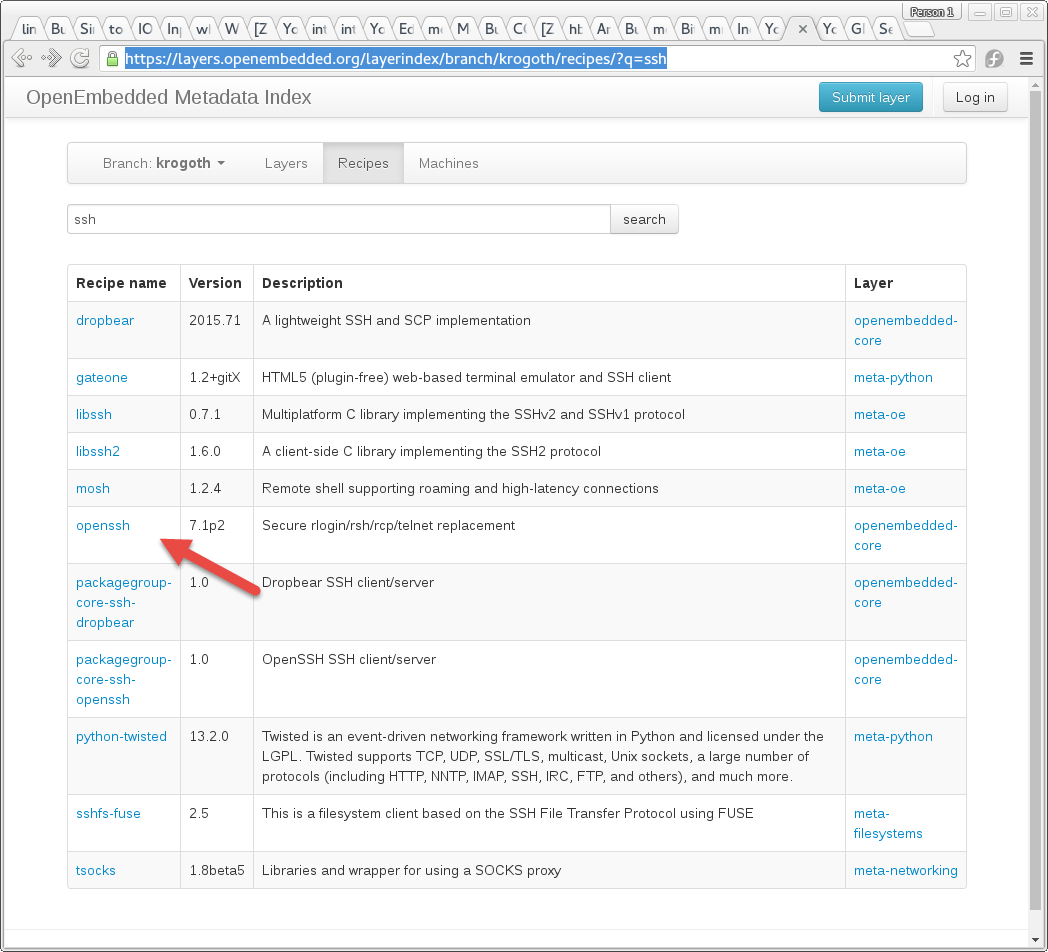Open the Person 1 profile menu

point(931,12)
